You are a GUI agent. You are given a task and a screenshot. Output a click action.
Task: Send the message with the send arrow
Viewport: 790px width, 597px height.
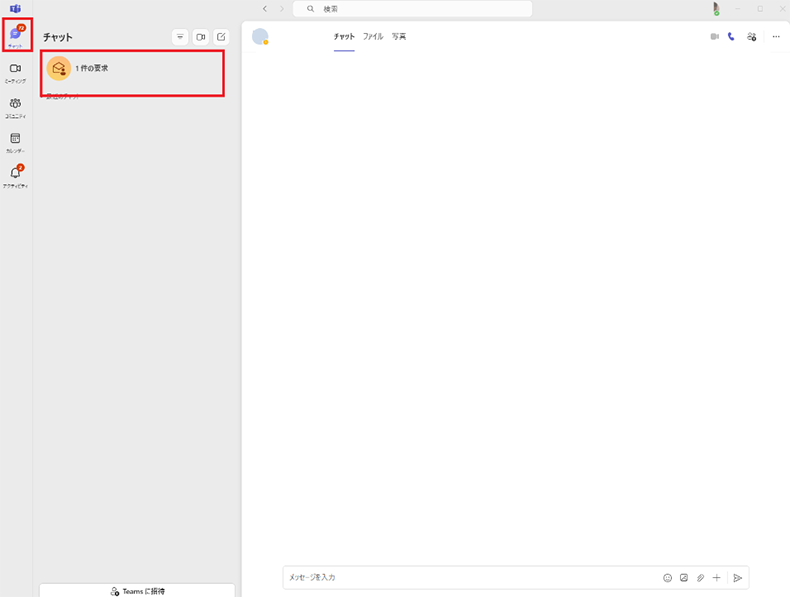(737, 578)
